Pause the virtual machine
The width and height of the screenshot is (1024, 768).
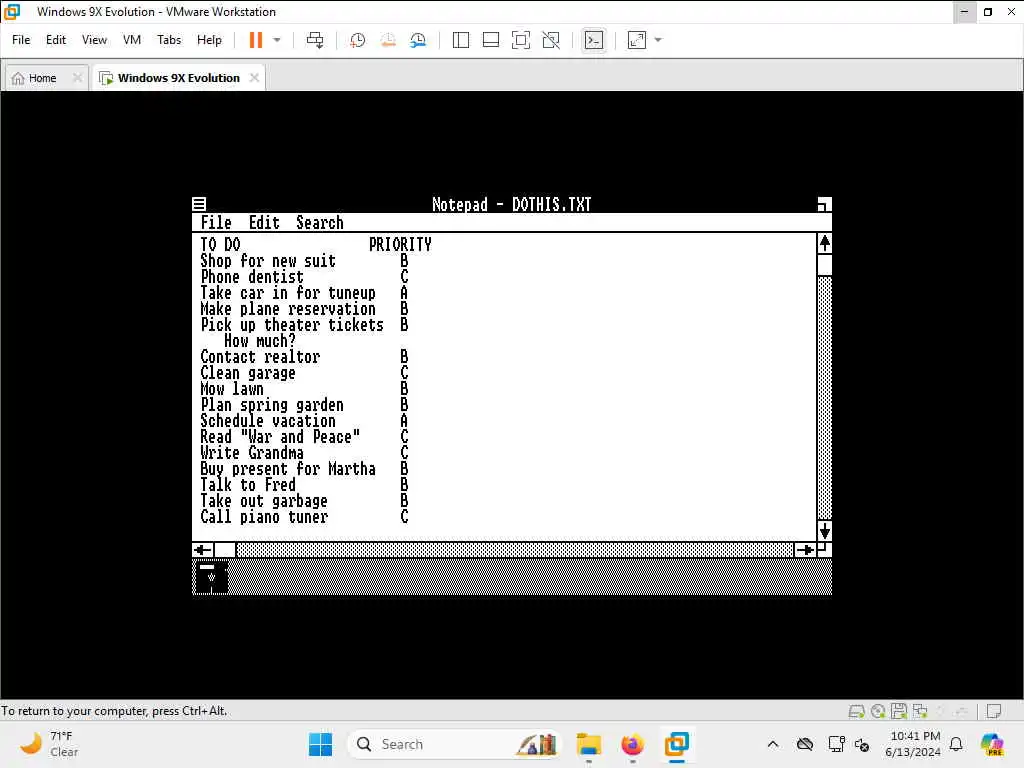click(255, 40)
